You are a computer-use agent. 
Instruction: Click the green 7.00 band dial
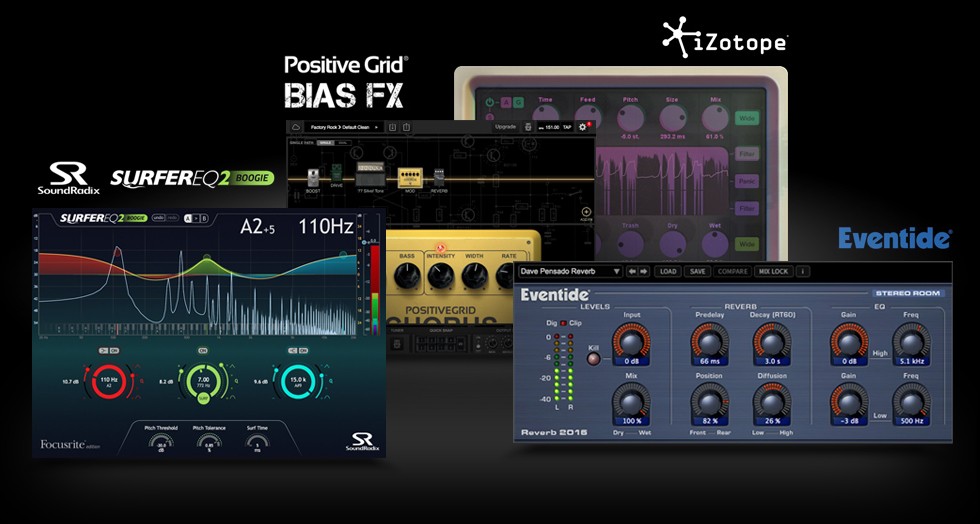coord(203,381)
